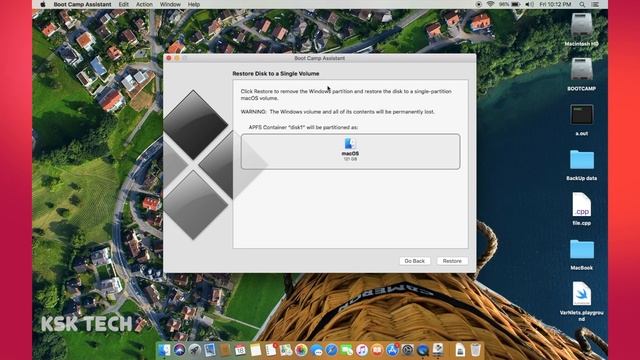The image size is (640, 360).
Task: Select BackUp data folder on desktop
Action: tap(582, 164)
